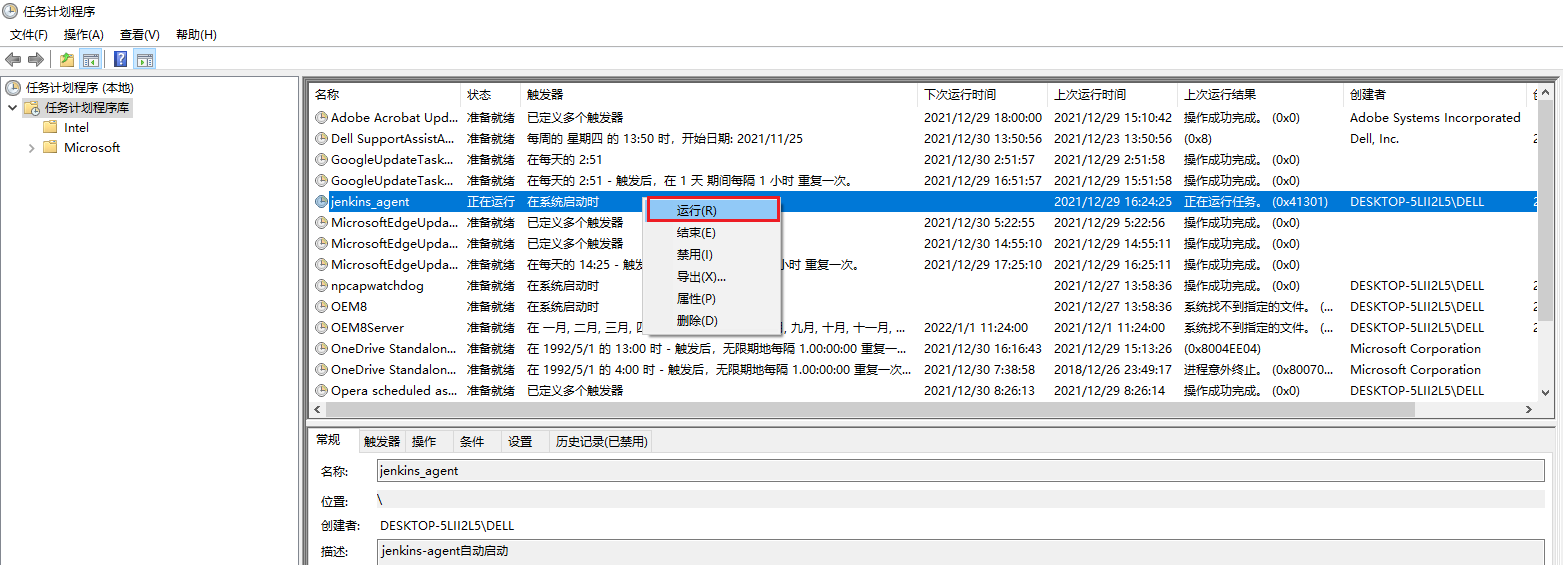Click the Task Scheduler title bar clock icon
This screenshot has width=1563, height=565.
click(x=11, y=11)
